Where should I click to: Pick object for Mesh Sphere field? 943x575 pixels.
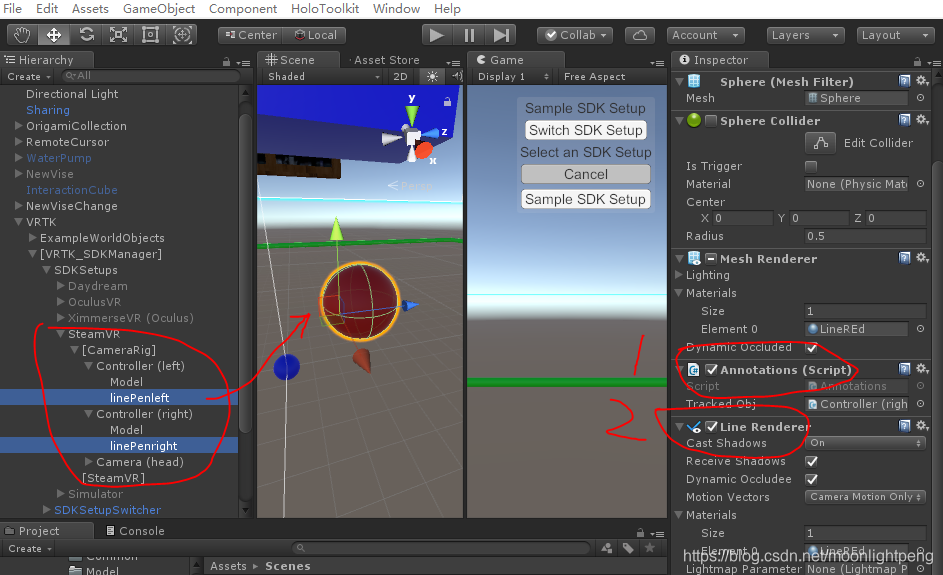920,97
